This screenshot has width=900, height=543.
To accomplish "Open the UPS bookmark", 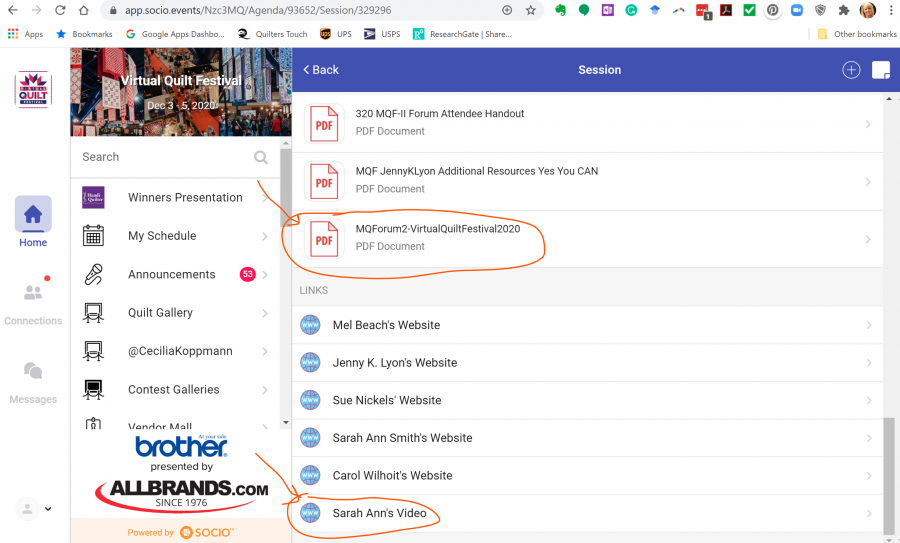I will click(x=336, y=34).
